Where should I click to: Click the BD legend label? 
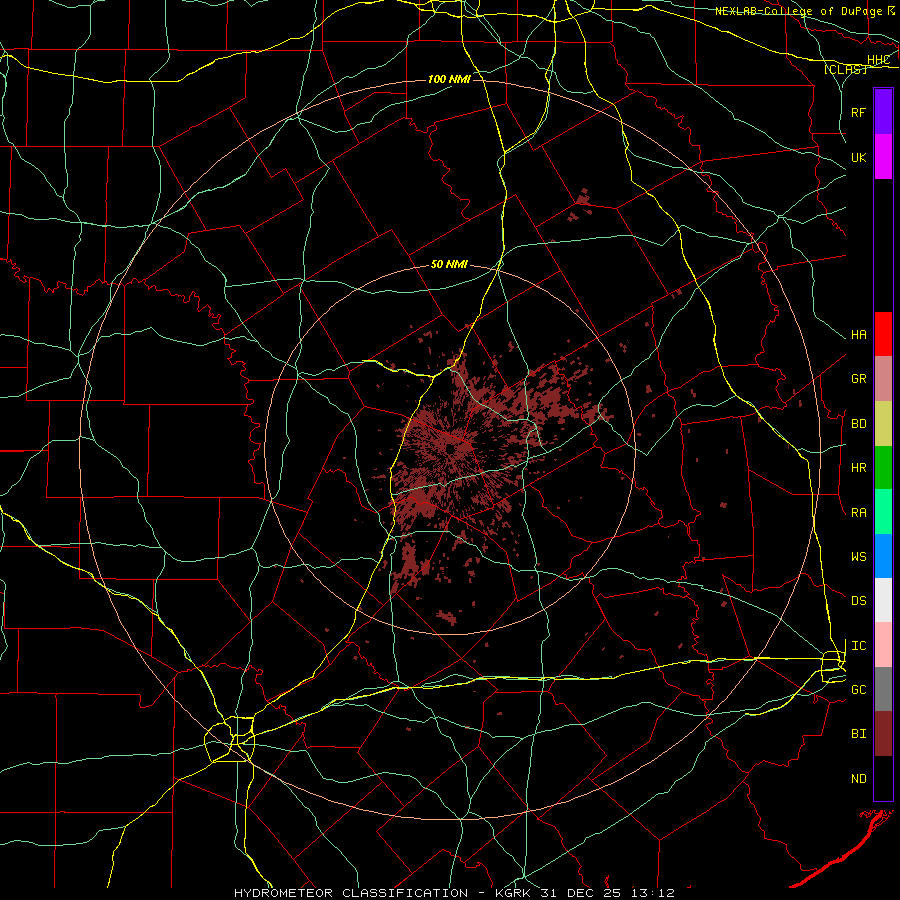pos(859,424)
